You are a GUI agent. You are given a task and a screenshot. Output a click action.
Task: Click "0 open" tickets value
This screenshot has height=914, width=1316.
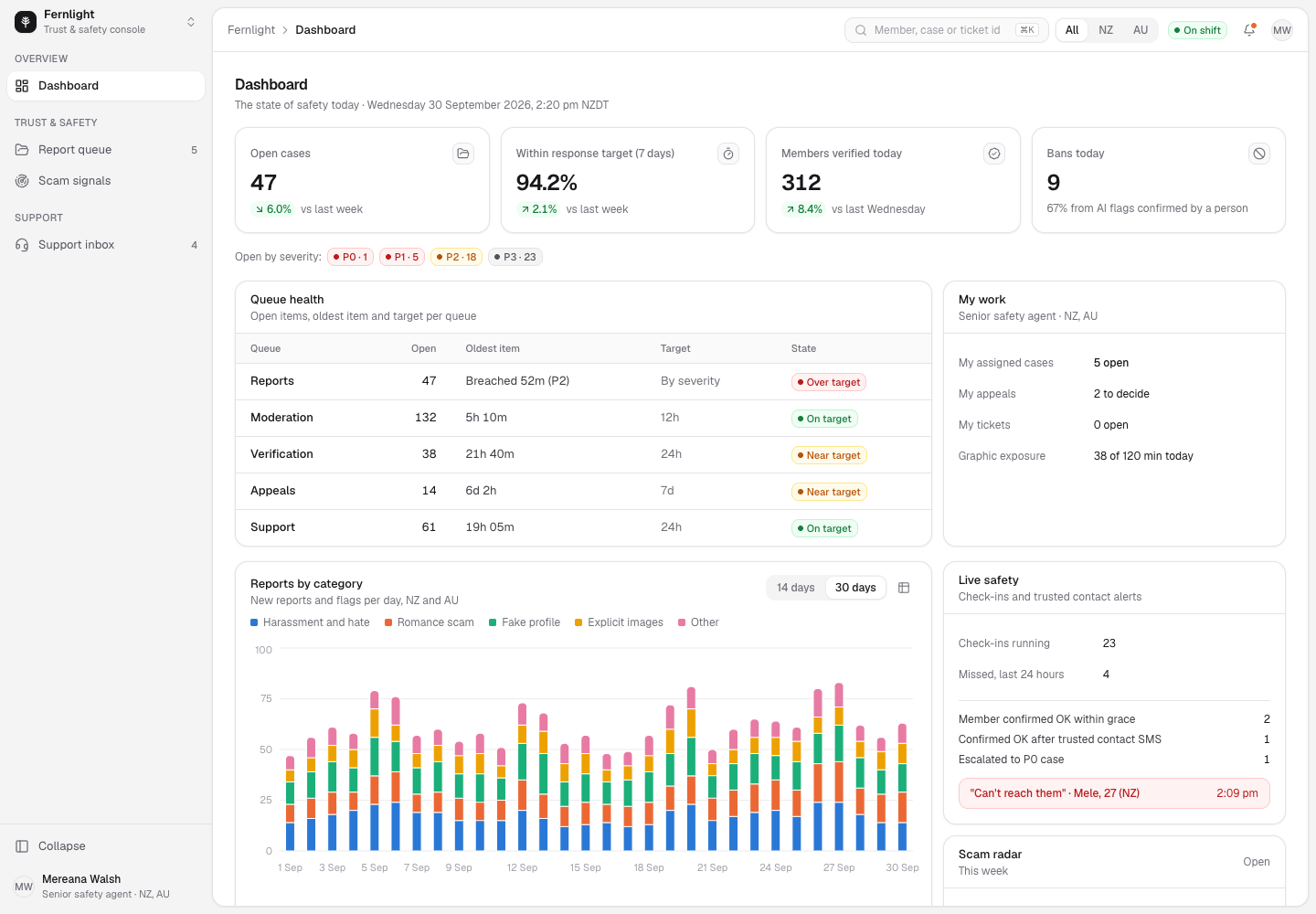point(1111,425)
